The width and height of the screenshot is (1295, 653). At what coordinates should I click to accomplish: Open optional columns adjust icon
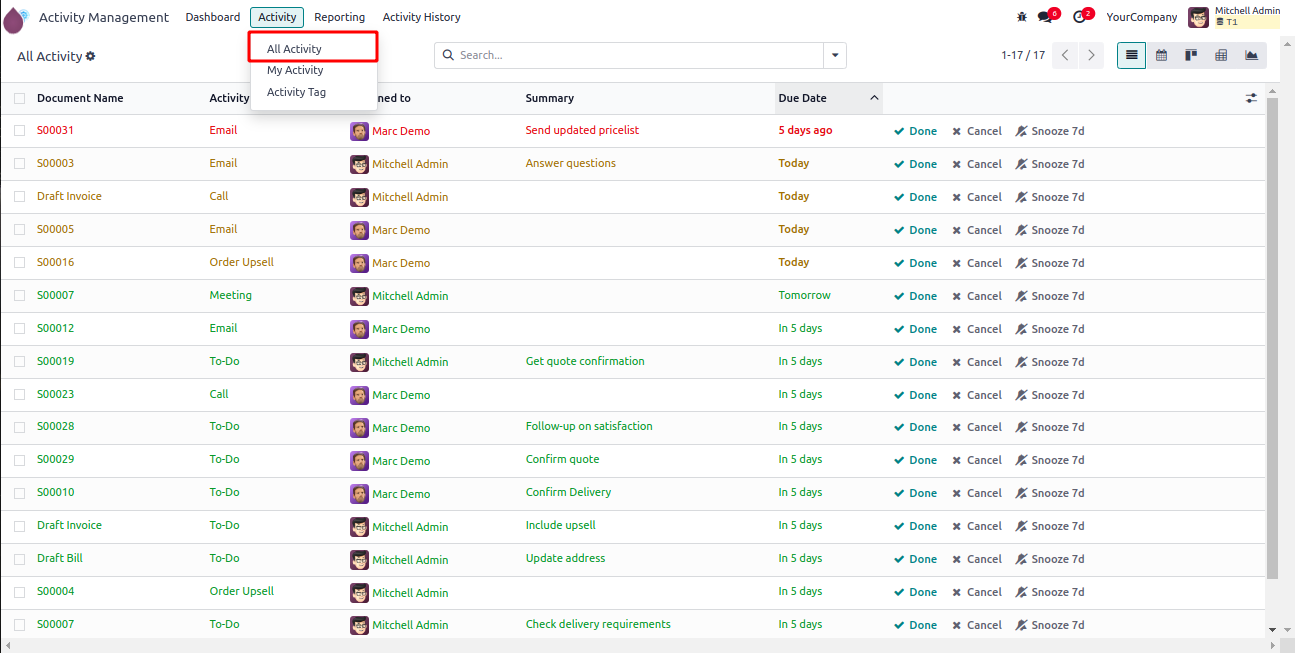[x=1251, y=98]
